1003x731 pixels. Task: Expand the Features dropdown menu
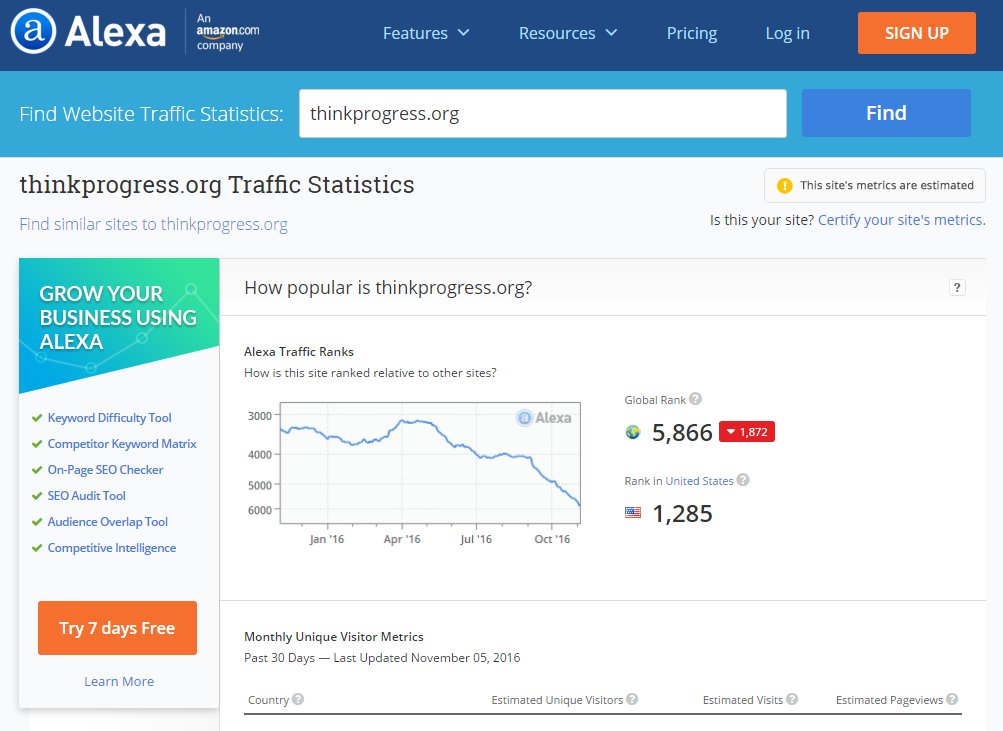pos(426,33)
